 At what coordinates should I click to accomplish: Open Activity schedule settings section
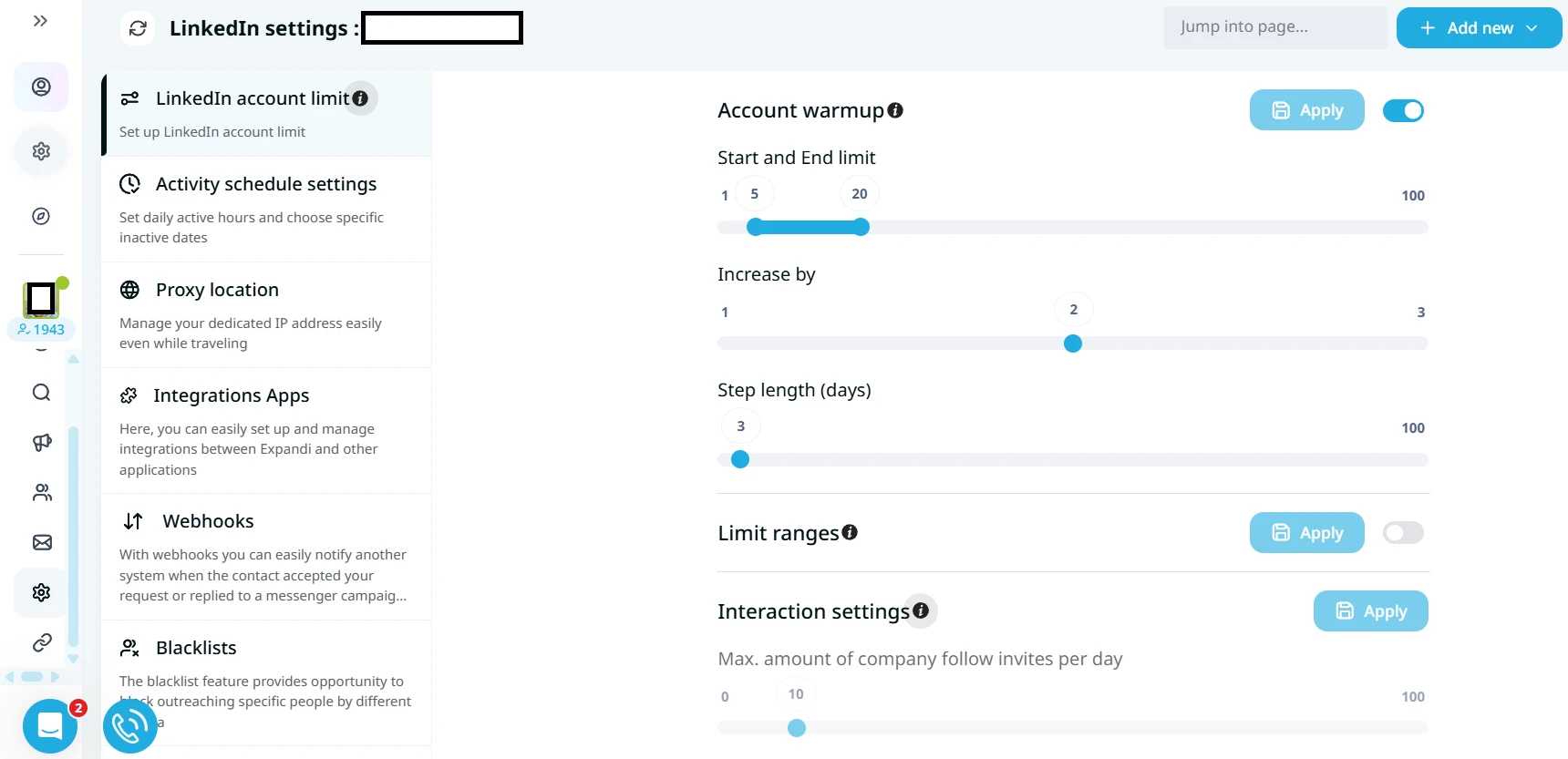[266, 210]
